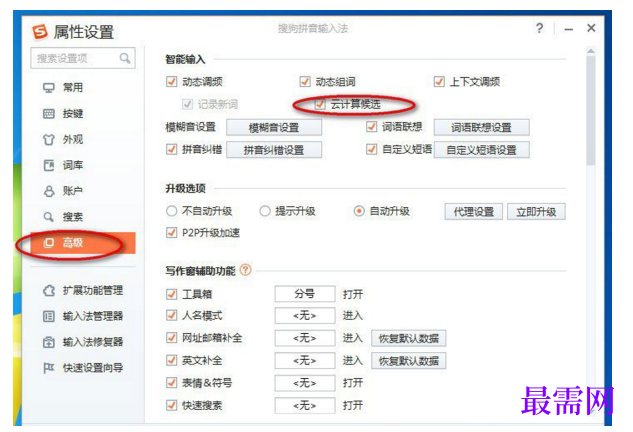Click the 常用 monitor icon in sidebar
The height and width of the screenshot is (432, 633).
point(48,88)
